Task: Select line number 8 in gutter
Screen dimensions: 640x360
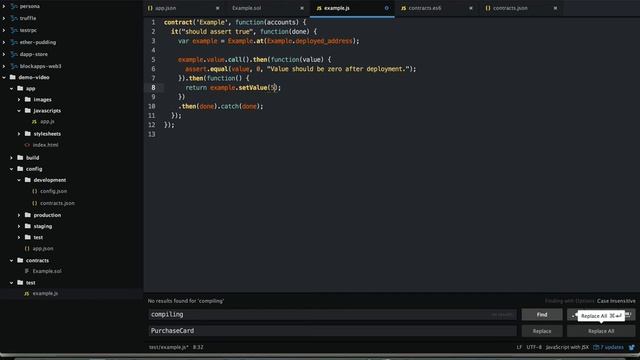Action: click(x=153, y=87)
